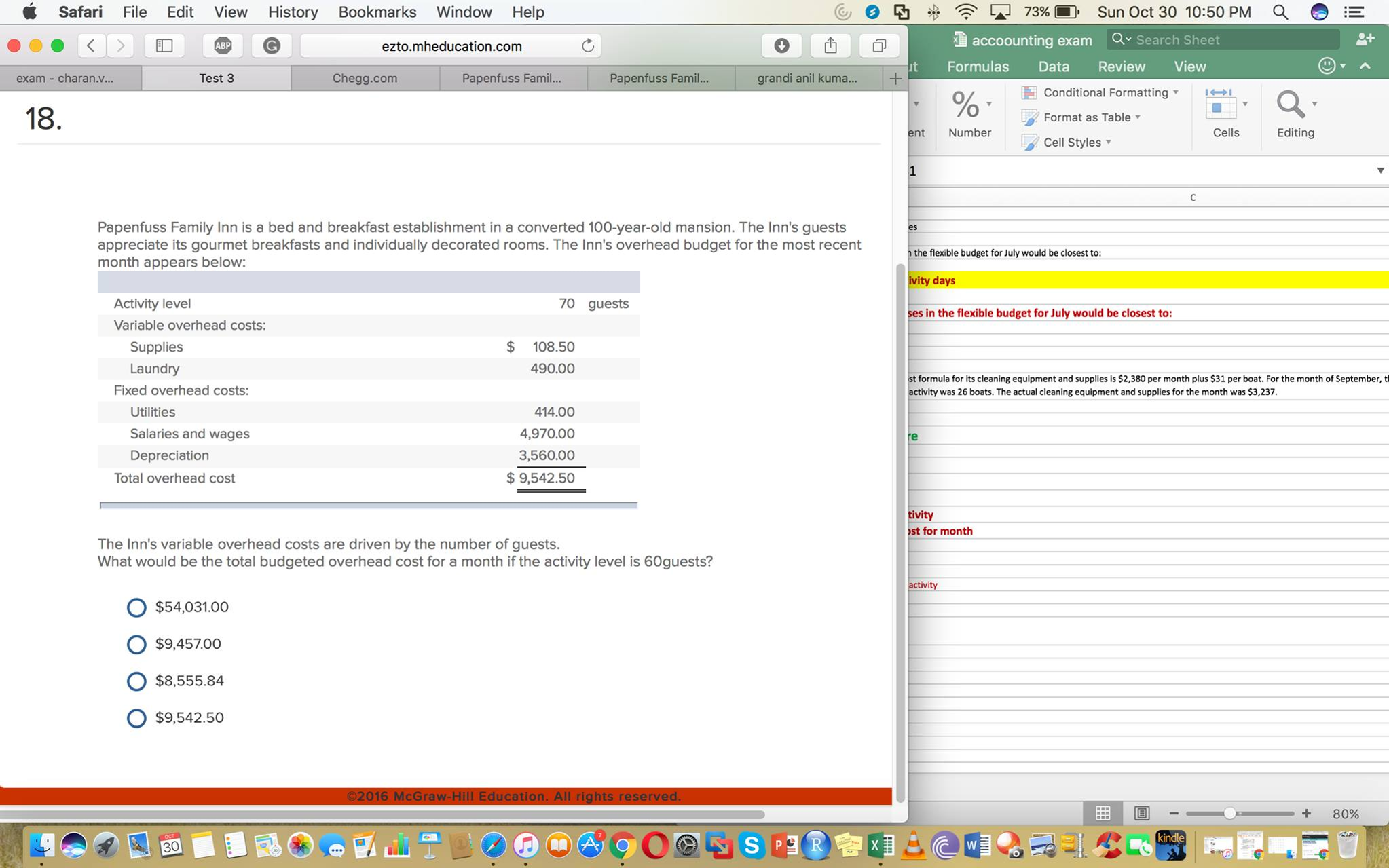This screenshot has width=1389, height=868.
Task: Open the Cells group dropdown arrow
Action: 1245,105
